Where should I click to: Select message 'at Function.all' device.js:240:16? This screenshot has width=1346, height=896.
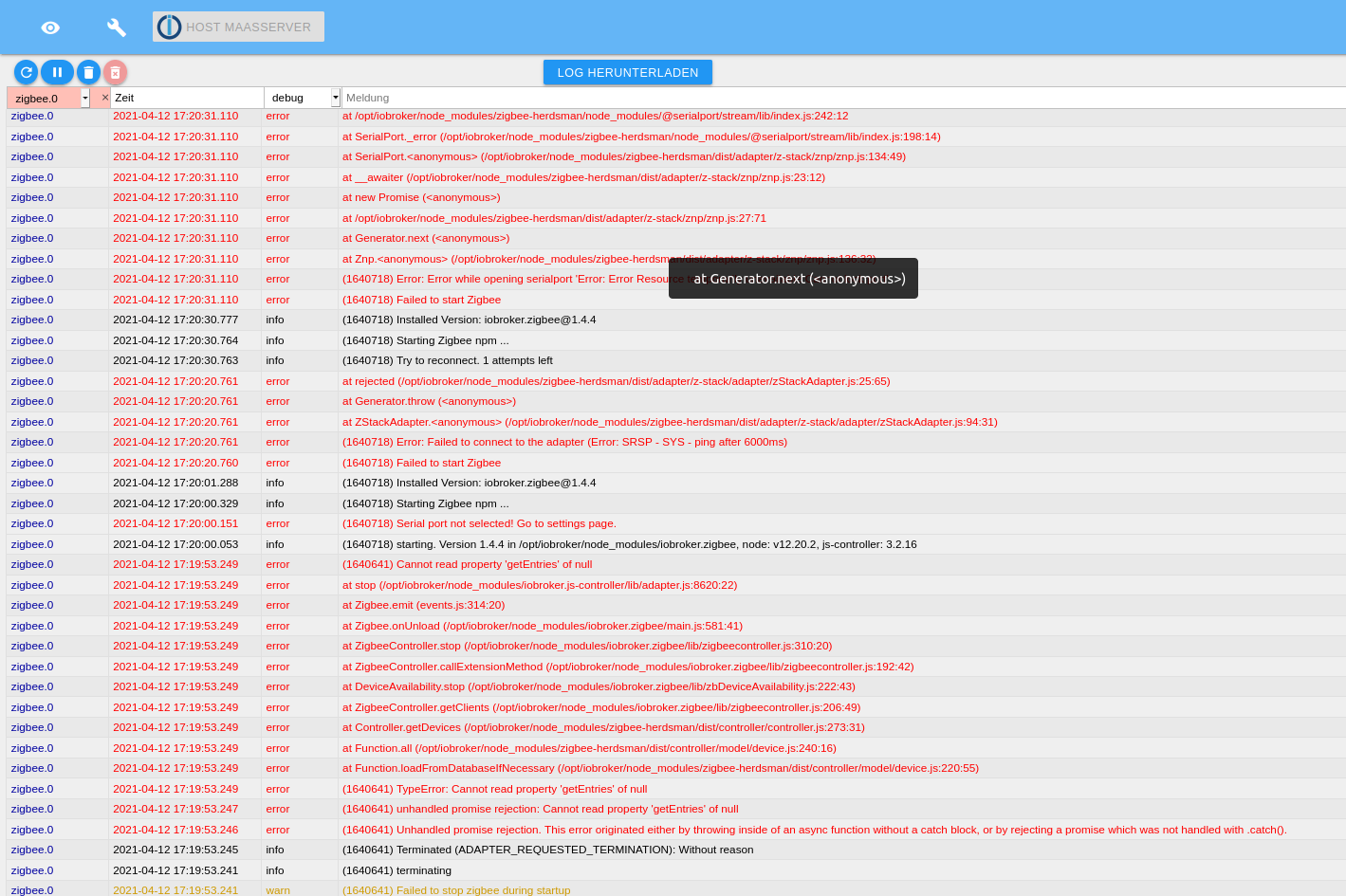pos(589,748)
